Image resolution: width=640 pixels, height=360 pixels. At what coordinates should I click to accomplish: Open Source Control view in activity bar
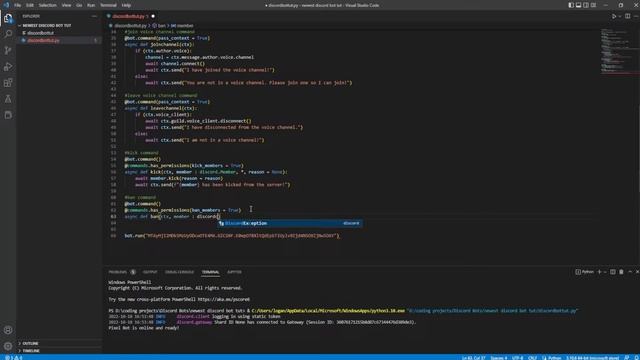click(8, 50)
